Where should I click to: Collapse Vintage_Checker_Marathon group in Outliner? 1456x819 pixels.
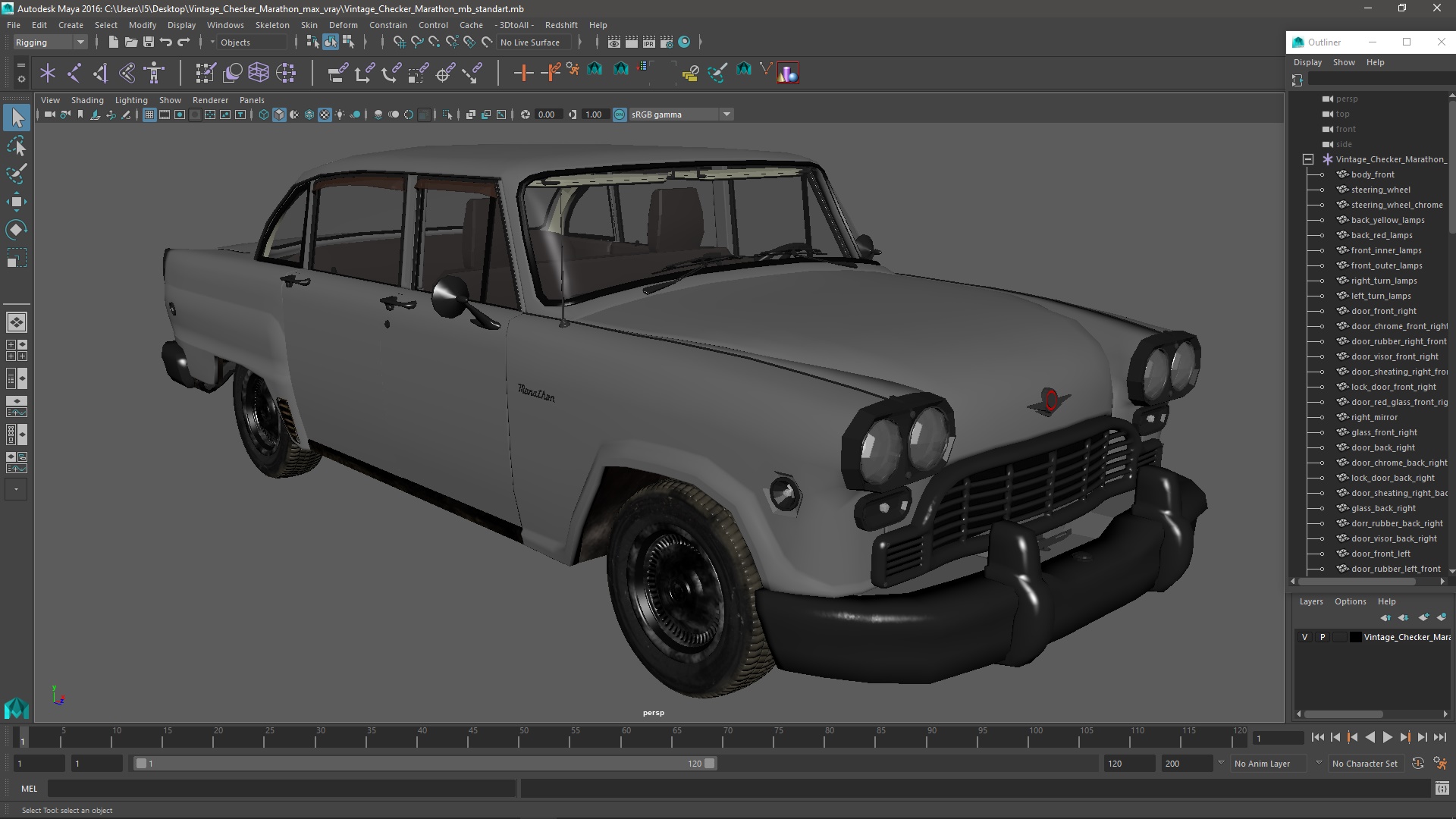[1308, 159]
